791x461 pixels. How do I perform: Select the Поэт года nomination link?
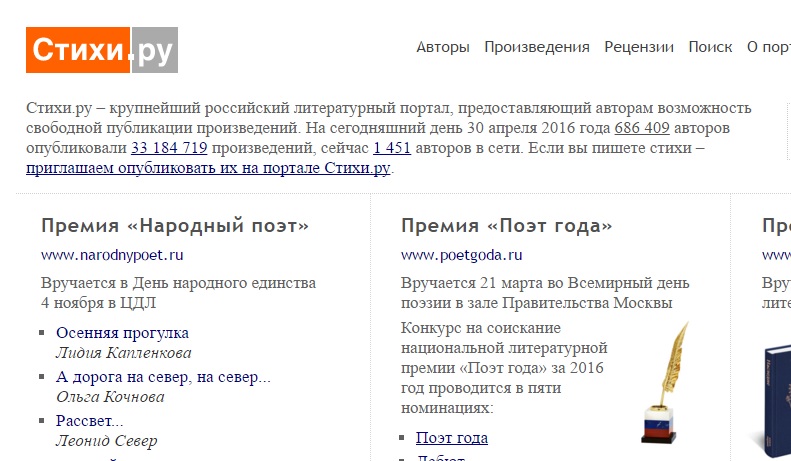tap(452, 438)
